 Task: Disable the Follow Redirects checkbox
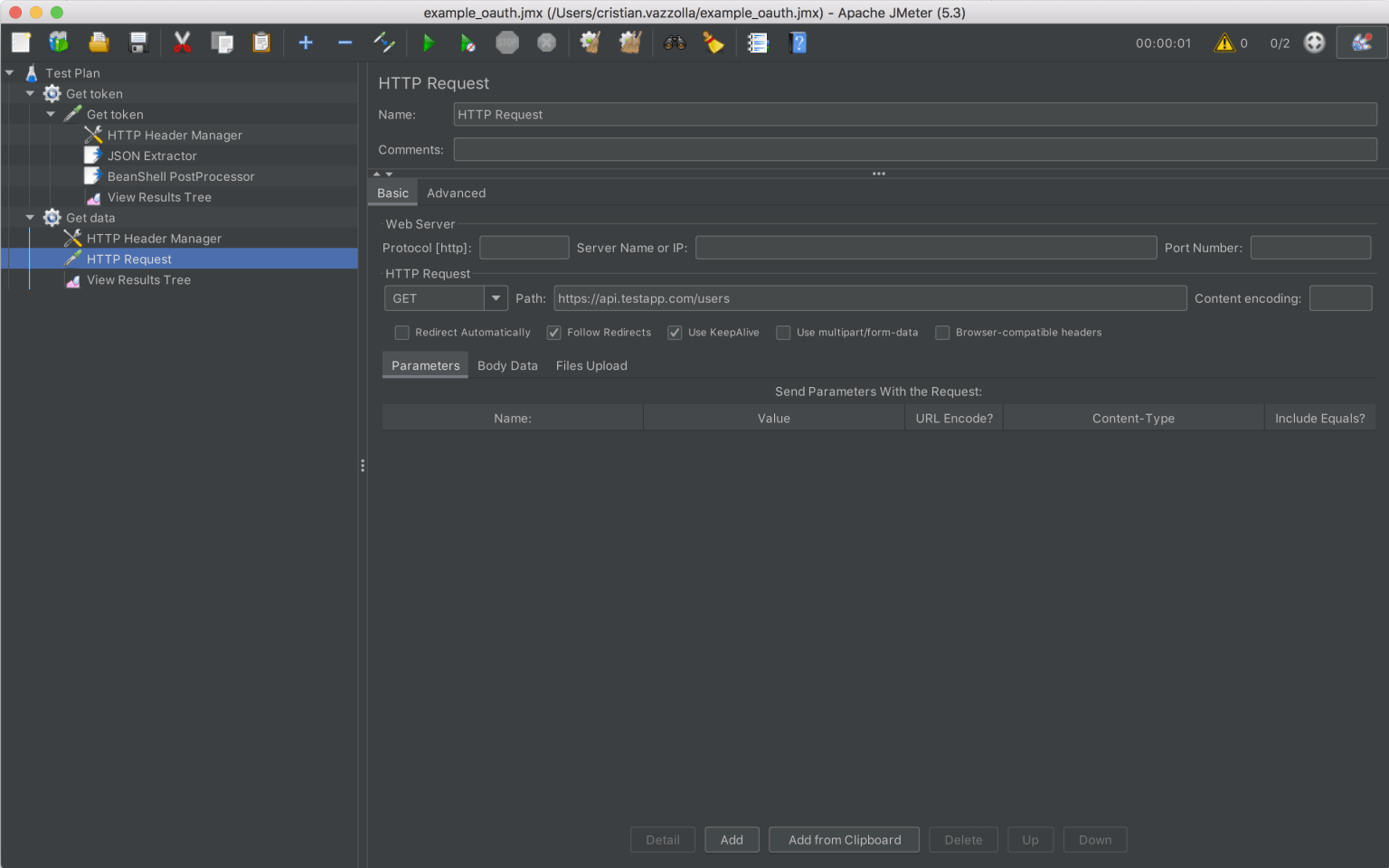point(553,332)
